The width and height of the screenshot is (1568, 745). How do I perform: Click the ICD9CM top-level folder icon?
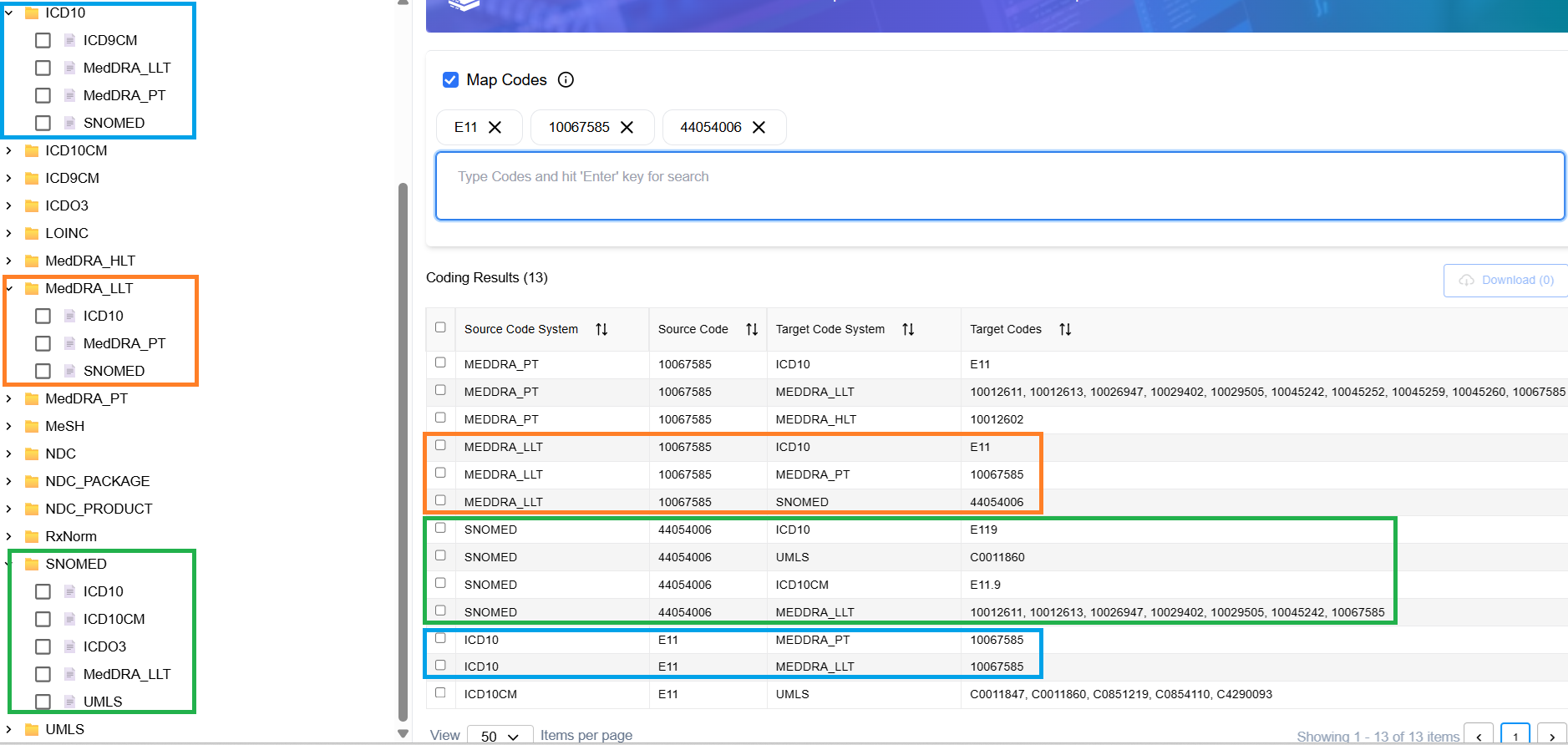pyautogui.click(x=33, y=178)
